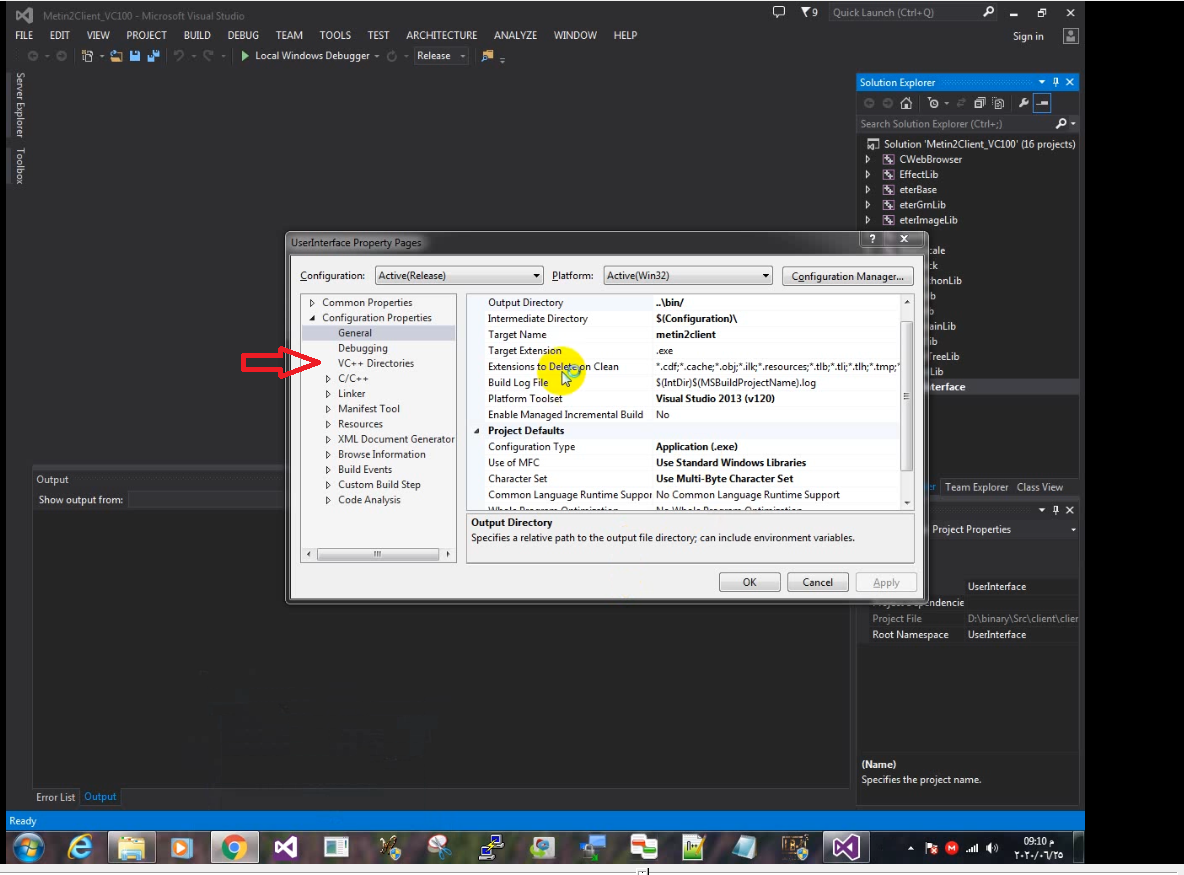Select the Output Directory property row
Screen dimensions: 1184x875
pos(683,303)
